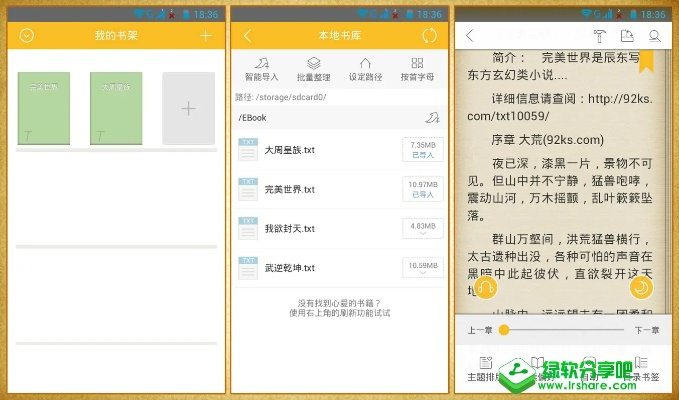
Task: Open the circled down-arrow menu on bookshelf
Action: click(27, 36)
